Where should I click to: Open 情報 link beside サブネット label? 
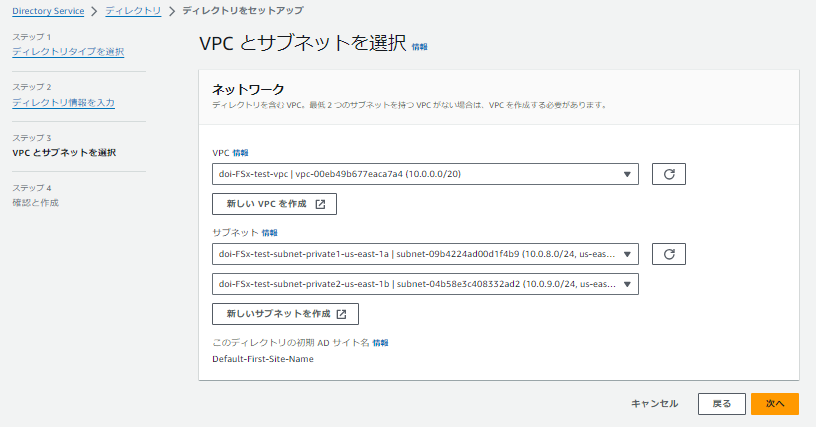click(269, 233)
